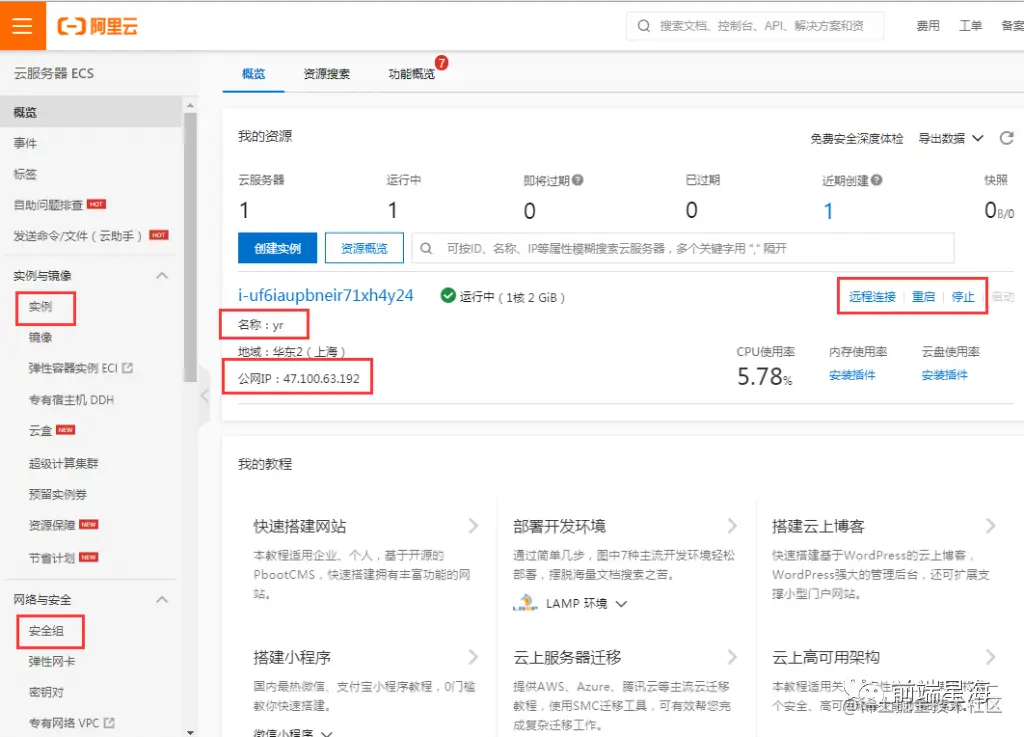
Task: Open 工单 in the top menu
Action: pyautogui.click(x=970, y=25)
